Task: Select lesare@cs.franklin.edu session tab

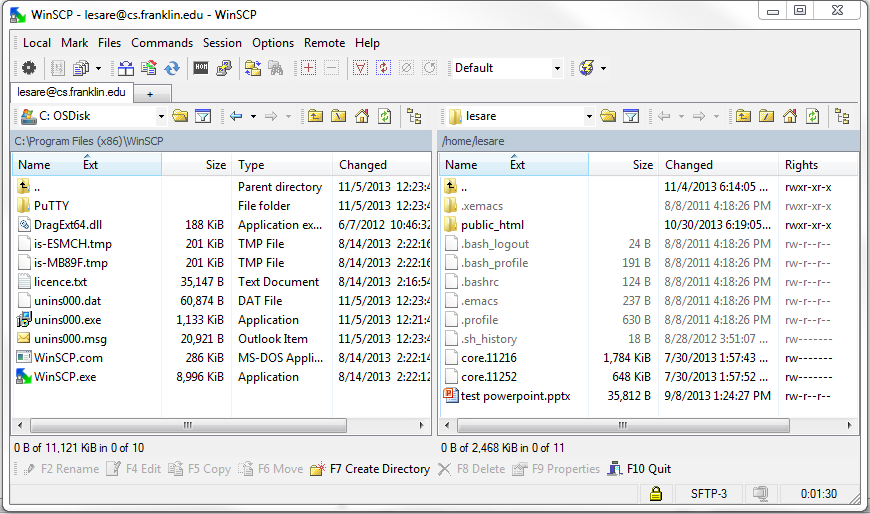Action: pyautogui.click(x=72, y=92)
